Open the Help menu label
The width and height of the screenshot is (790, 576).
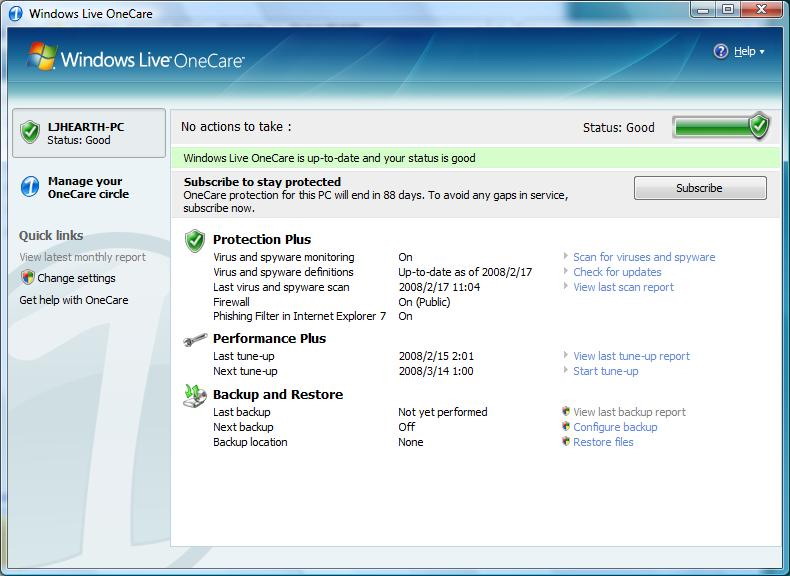[x=744, y=51]
